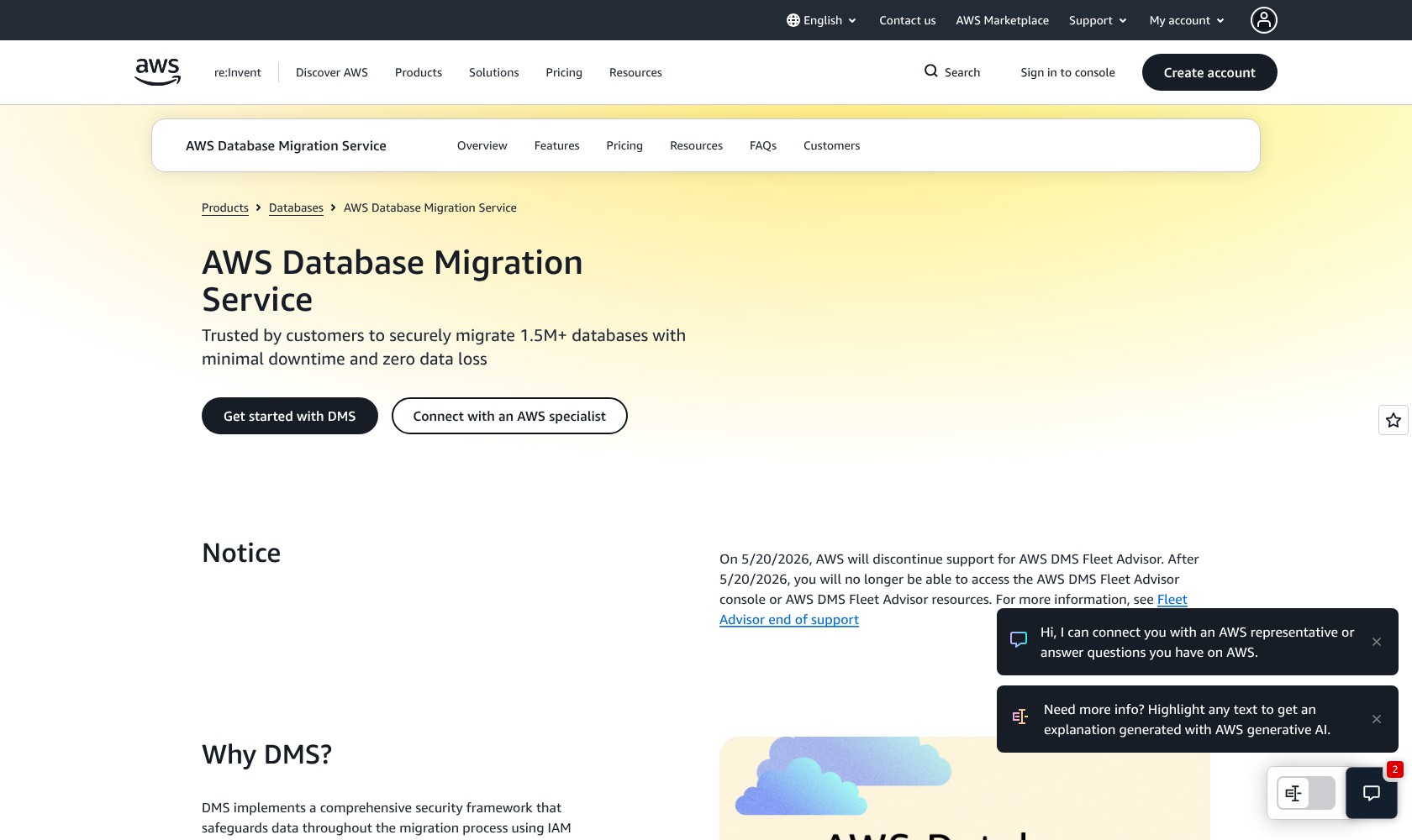The height and width of the screenshot is (840, 1412).
Task: Click the Why DMS? heading
Action: point(266,754)
